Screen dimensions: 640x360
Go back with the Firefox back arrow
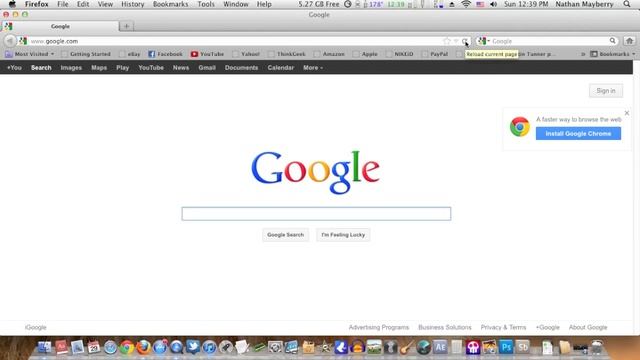point(10,41)
